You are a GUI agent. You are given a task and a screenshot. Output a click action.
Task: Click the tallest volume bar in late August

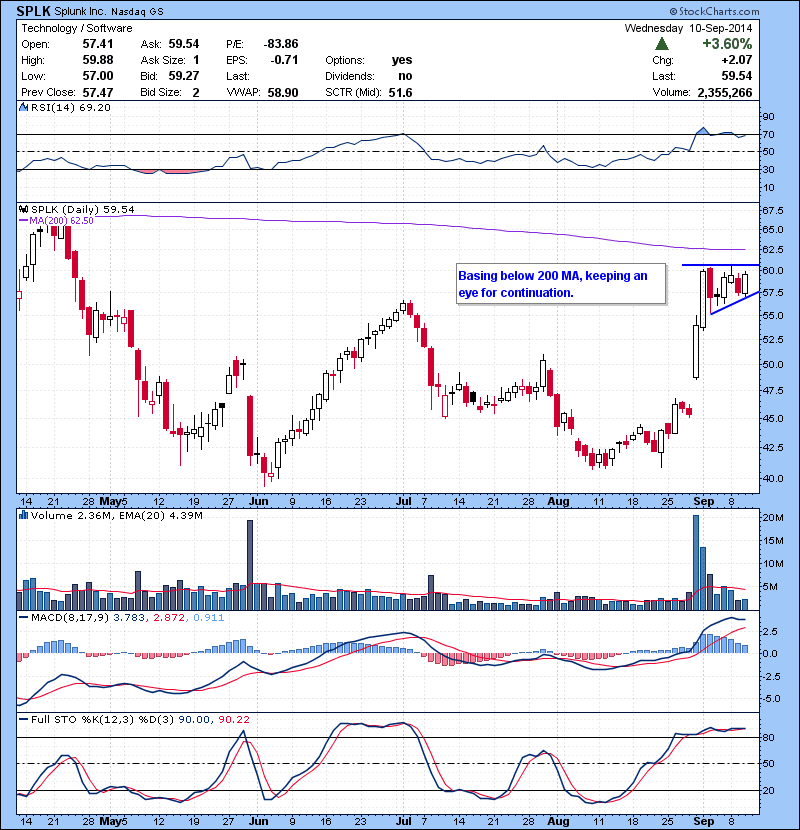(696, 562)
